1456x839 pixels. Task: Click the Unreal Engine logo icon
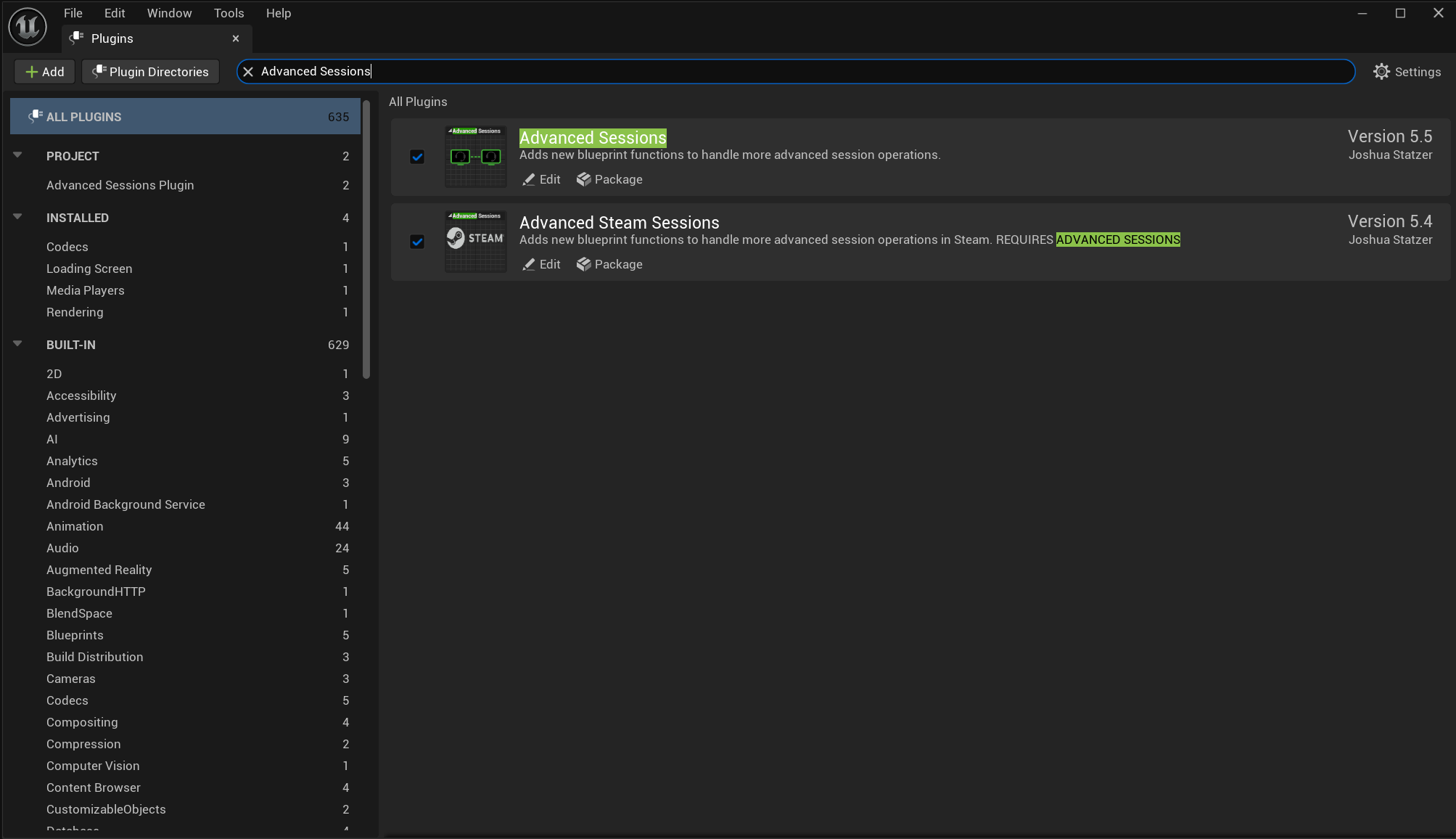(x=28, y=27)
